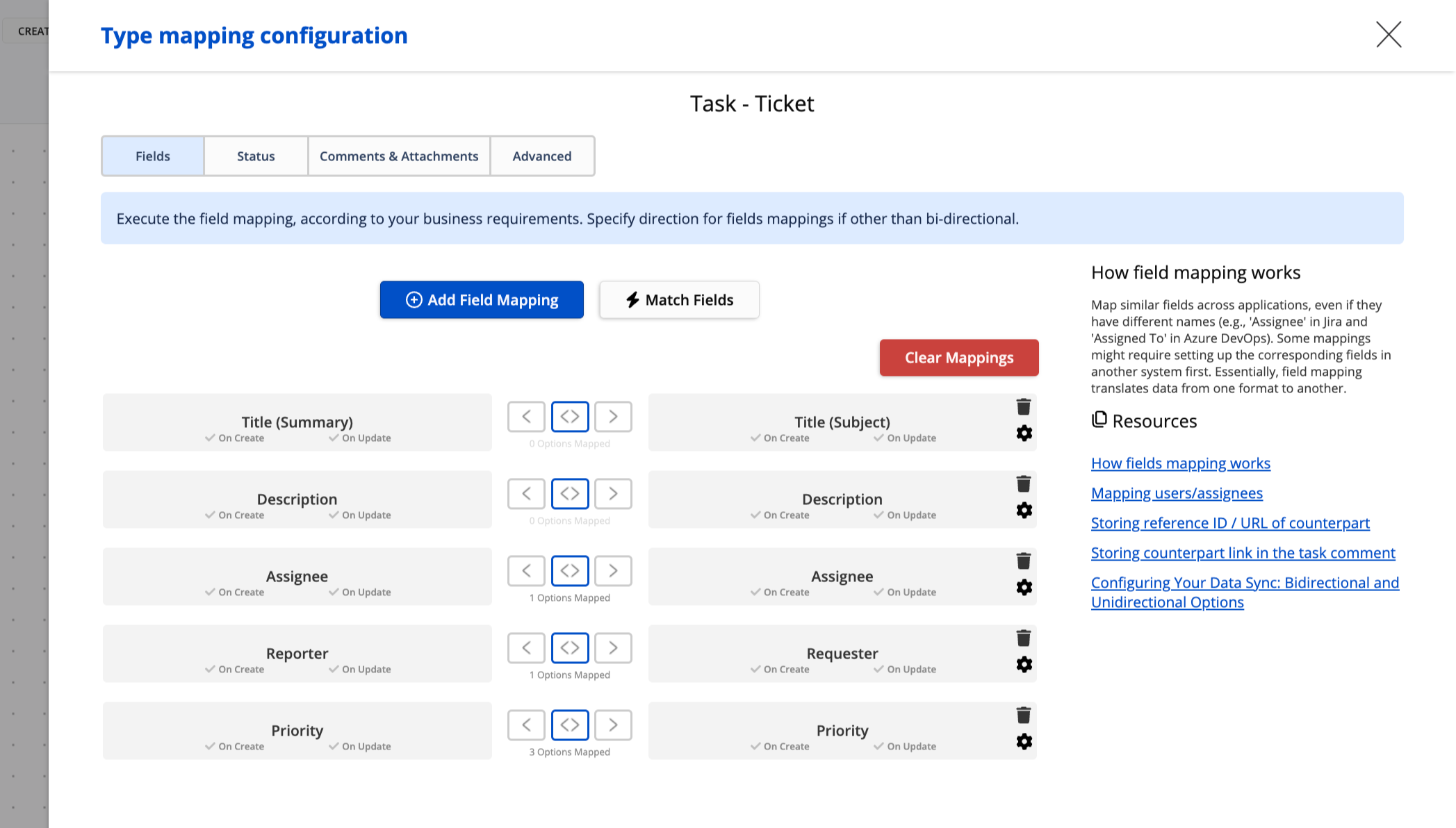The height and width of the screenshot is (828, 1456).
Task: Delete the Title (Summary) field mapping
Action: 1024,407
